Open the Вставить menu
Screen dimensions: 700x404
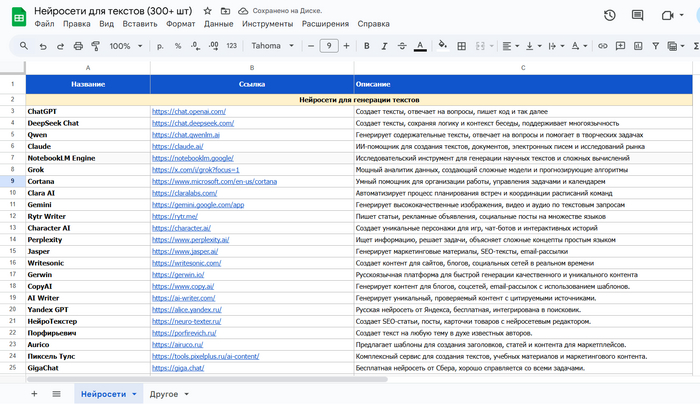[140, 23]
